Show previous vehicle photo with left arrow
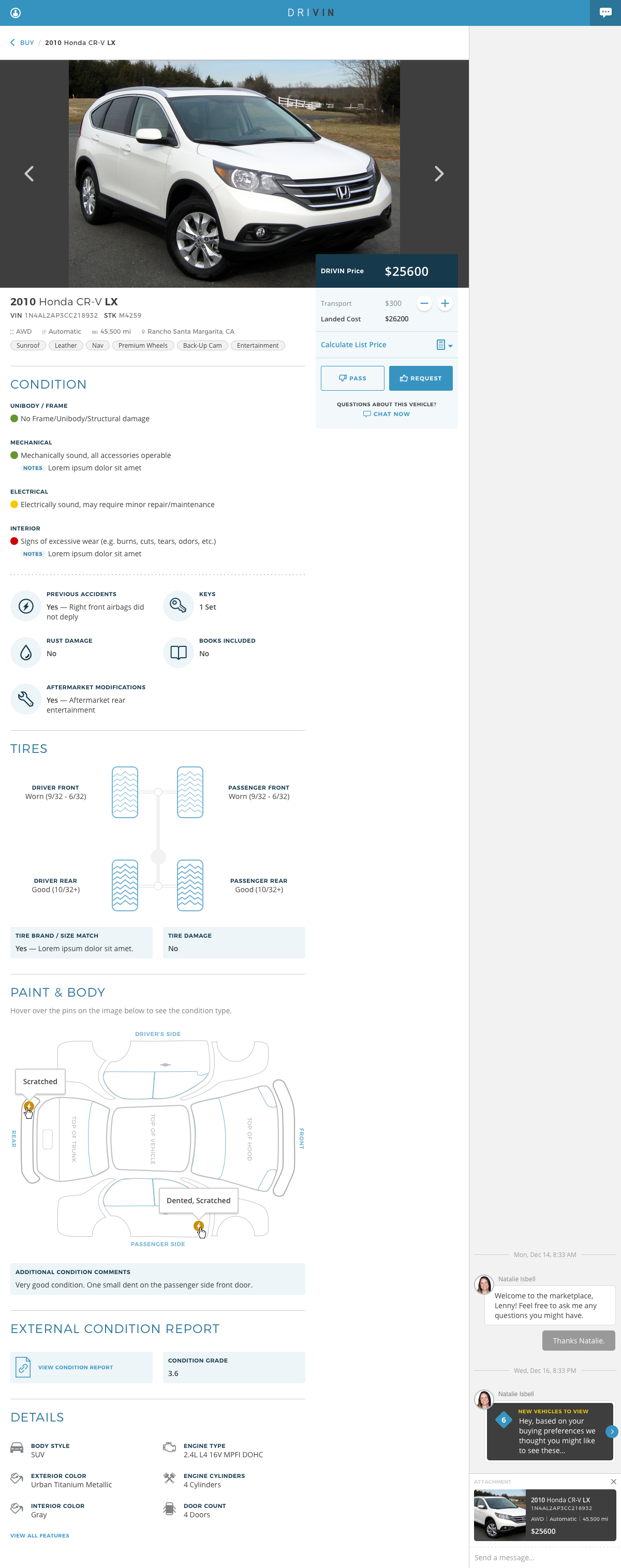 pos(28,173)
